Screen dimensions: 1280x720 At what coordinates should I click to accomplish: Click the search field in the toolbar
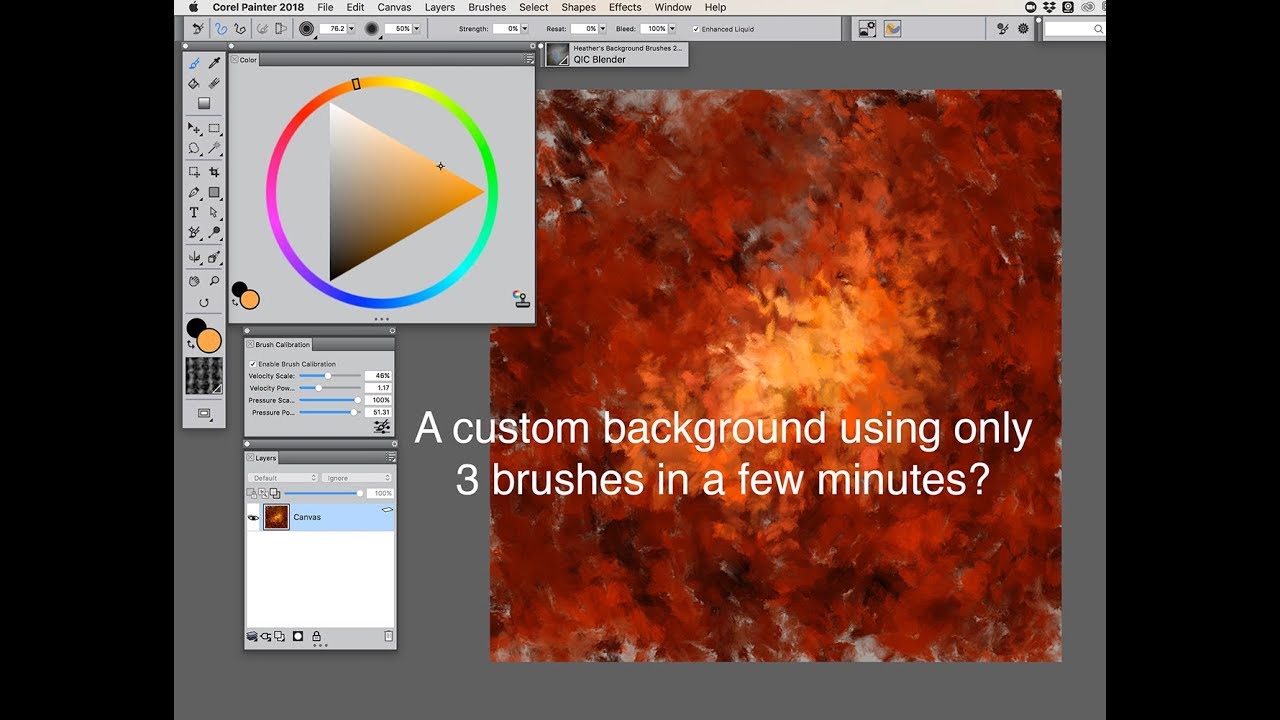point(1074,29)
